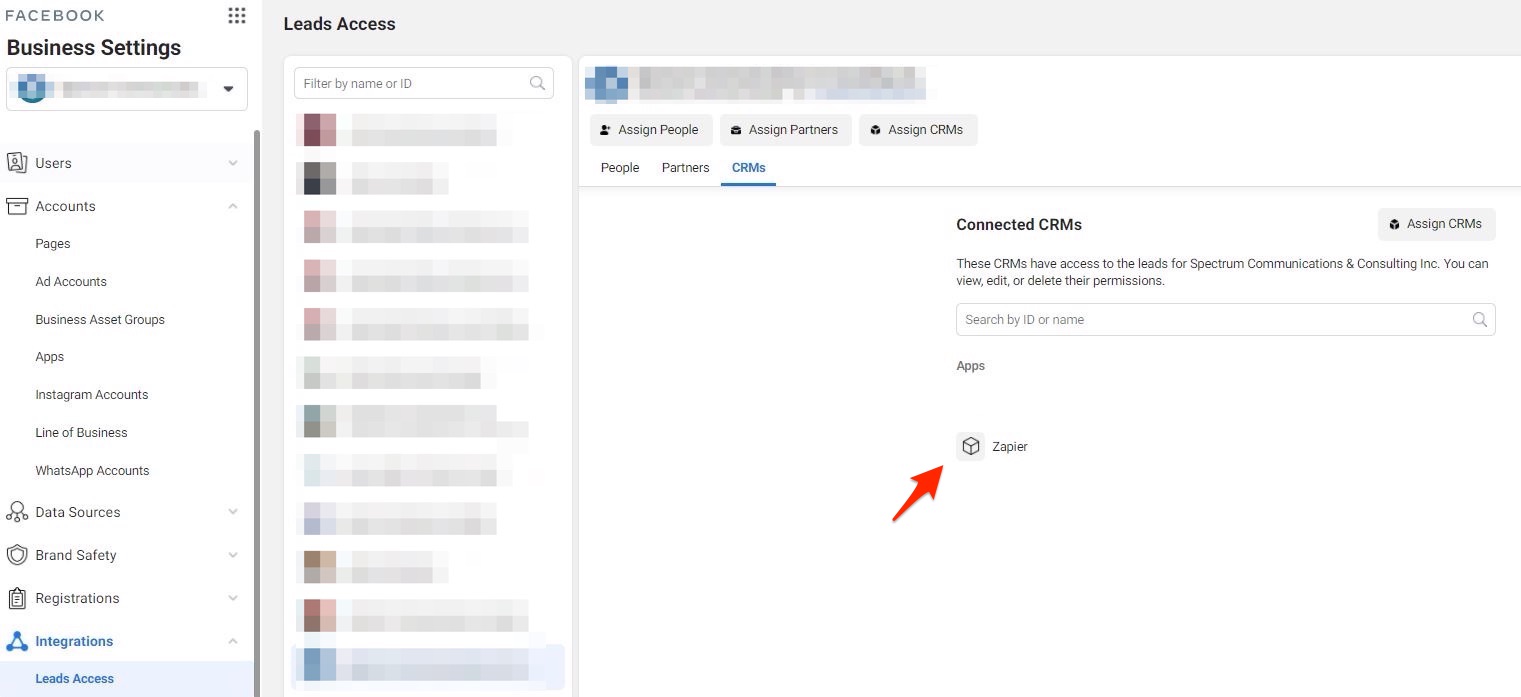This screenshot has width=1521, height=697.
Task: Collapse the Accounts section chevron
Action: point(233,206)
